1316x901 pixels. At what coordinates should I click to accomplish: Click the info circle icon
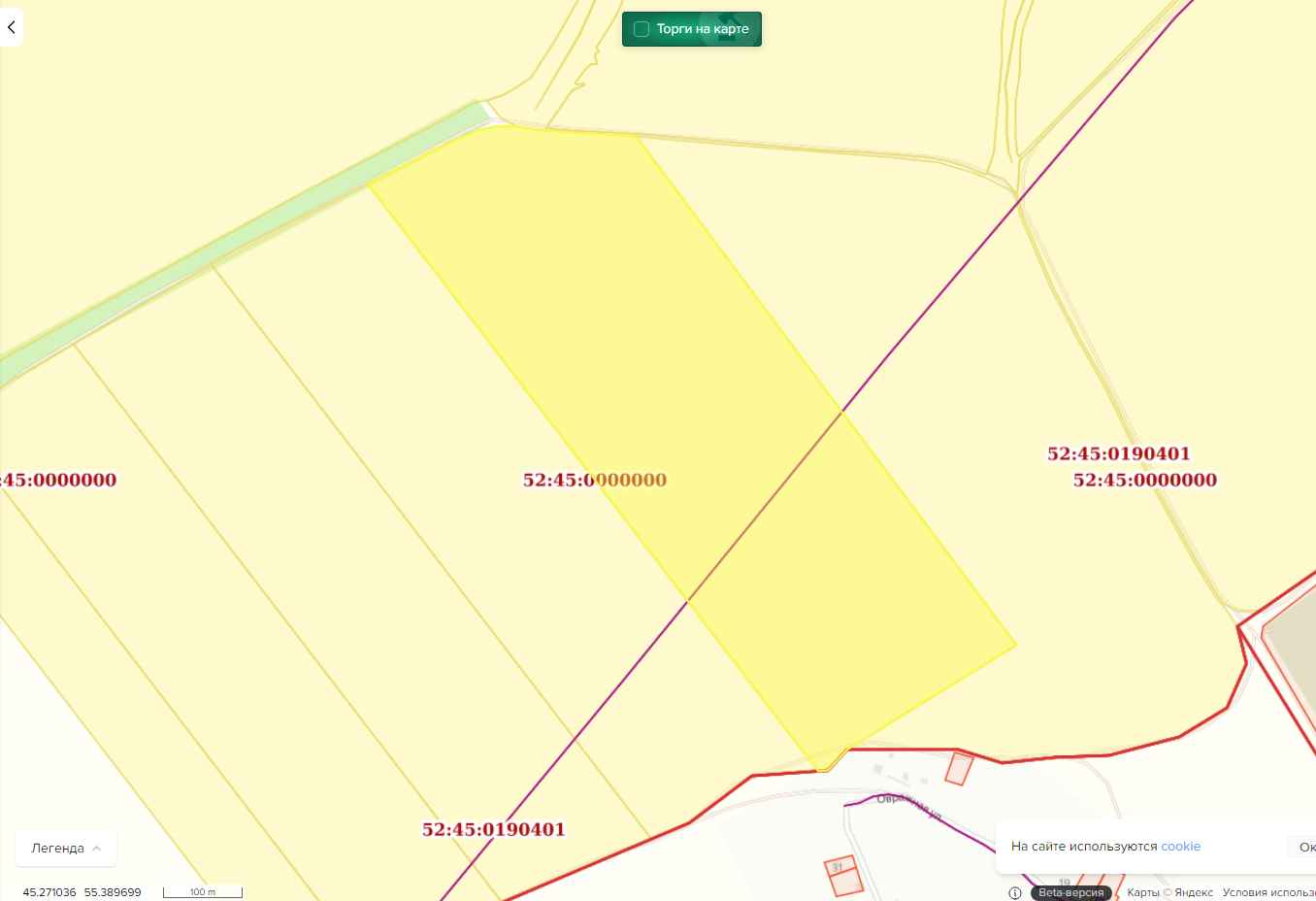pos(1014,892)
